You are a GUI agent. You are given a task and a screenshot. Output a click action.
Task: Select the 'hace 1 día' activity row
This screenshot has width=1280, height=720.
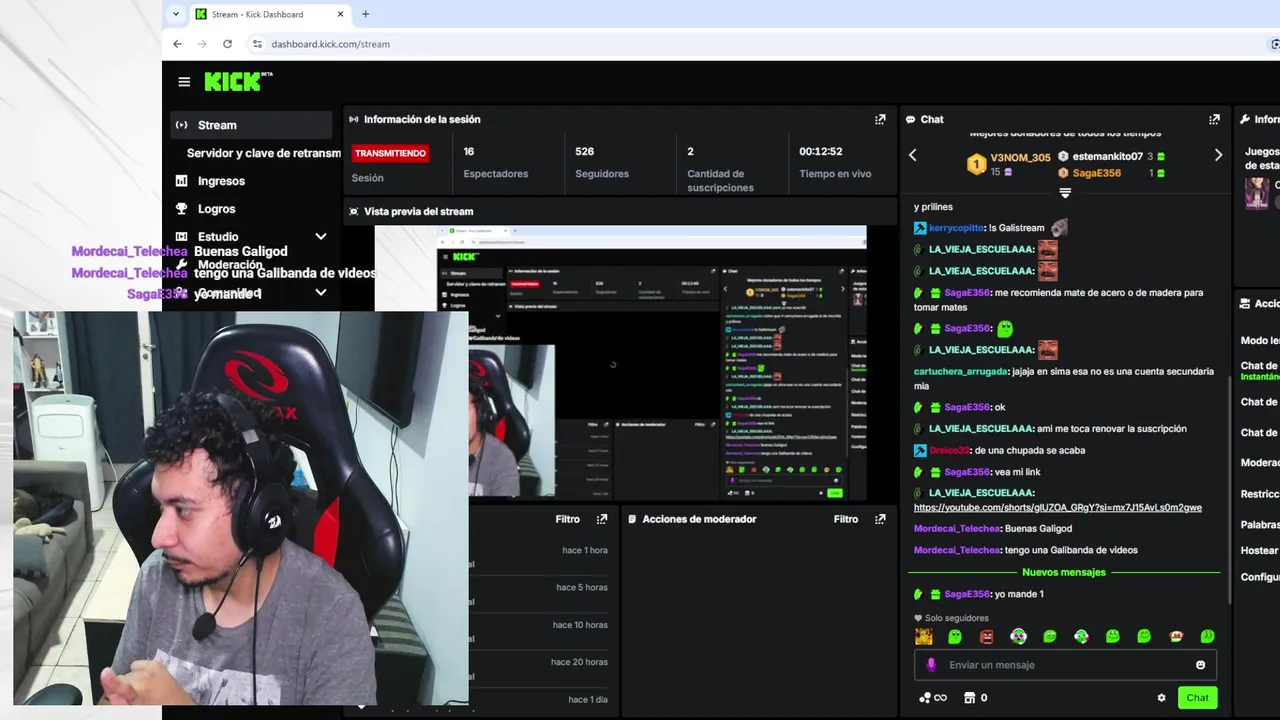540,699
